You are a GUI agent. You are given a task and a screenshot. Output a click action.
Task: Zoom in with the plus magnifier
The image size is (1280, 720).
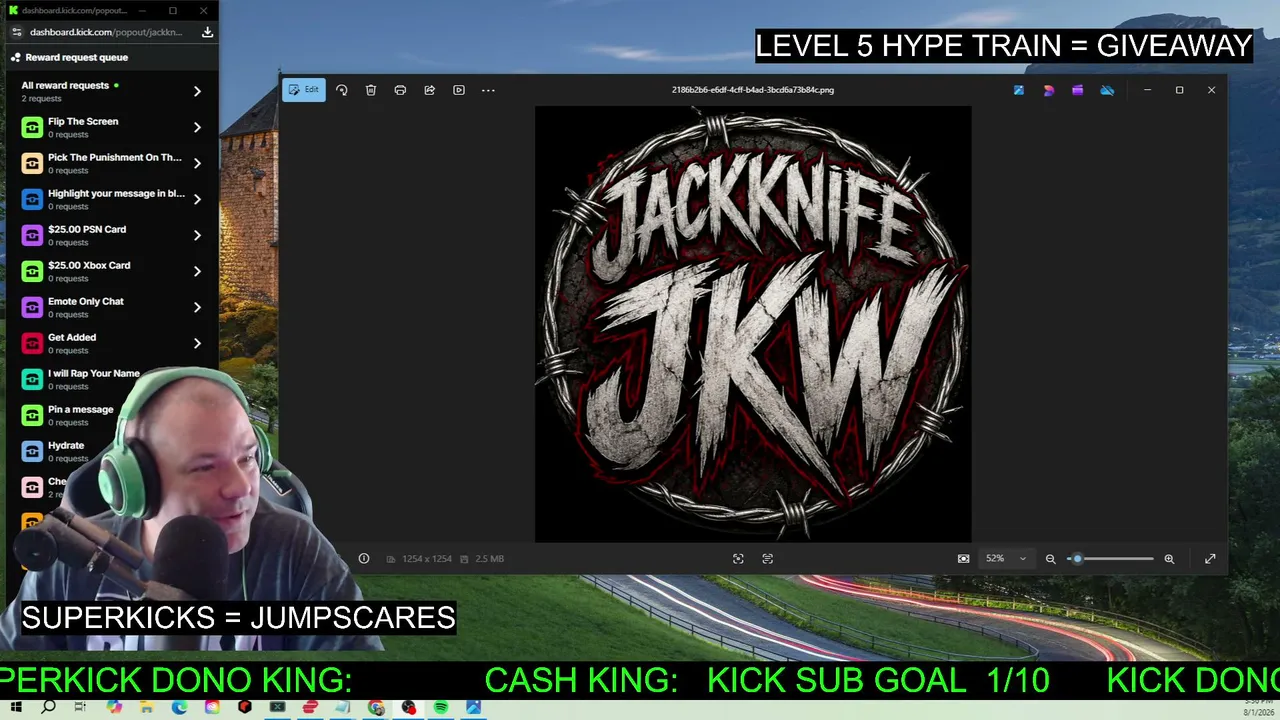pyautogui.click(x=1169, y=559)
